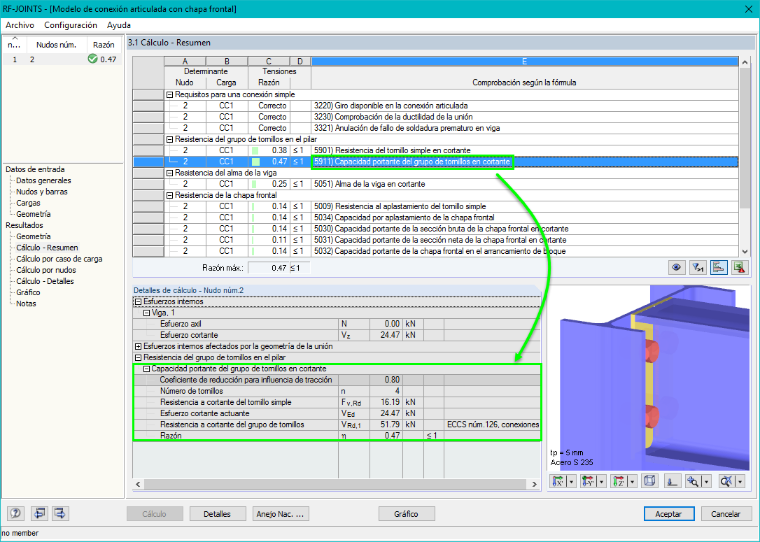Open -Y view direction dropdown arrow
This screenshot has width=760, height=542.
602,481
